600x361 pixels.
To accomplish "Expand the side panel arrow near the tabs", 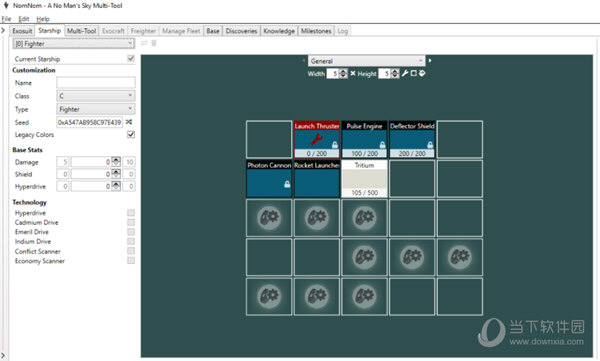I will pyautogui.click(x=3, y=30).
